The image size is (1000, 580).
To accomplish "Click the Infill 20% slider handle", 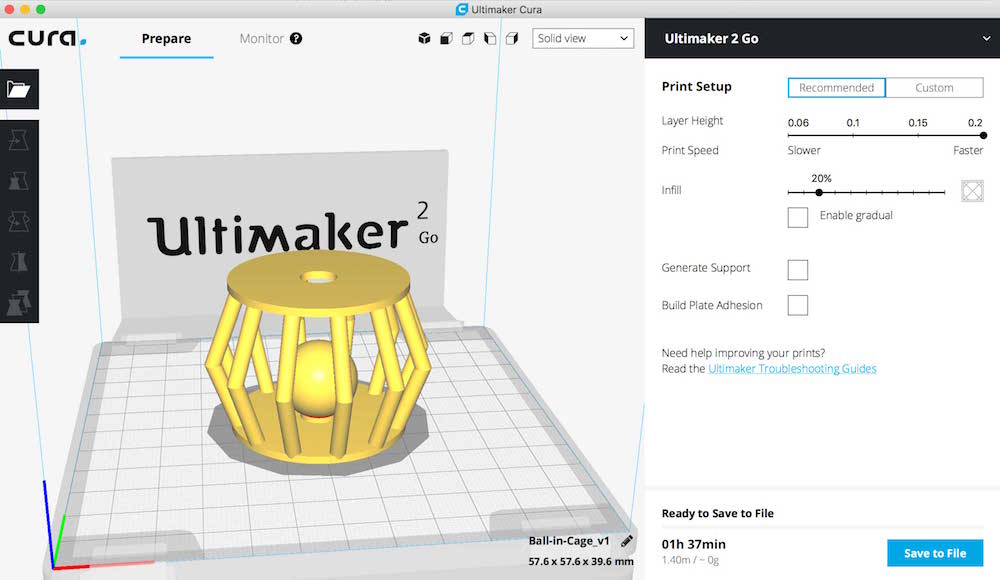I will point(819,192).
